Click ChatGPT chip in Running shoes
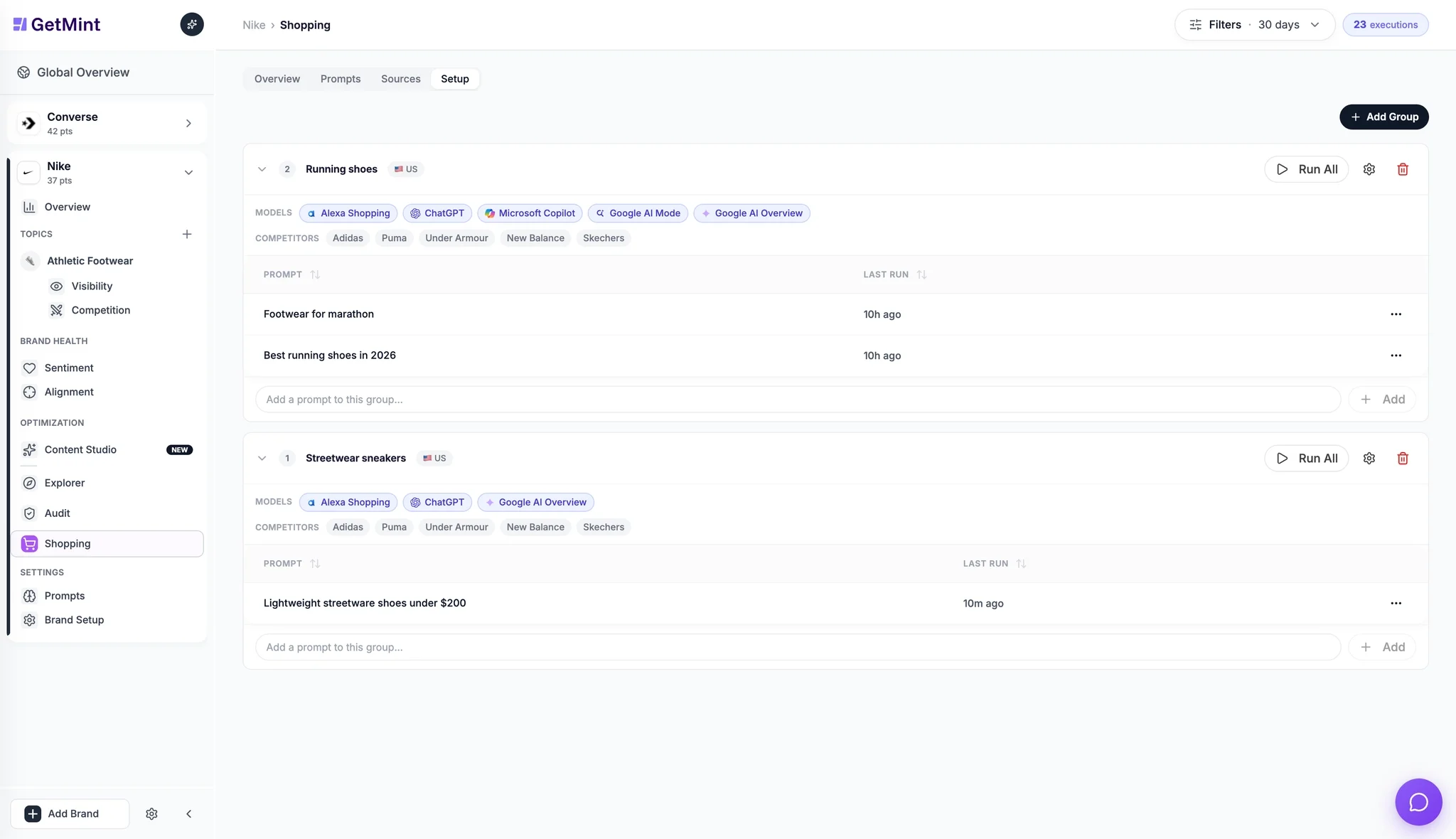 437,213
